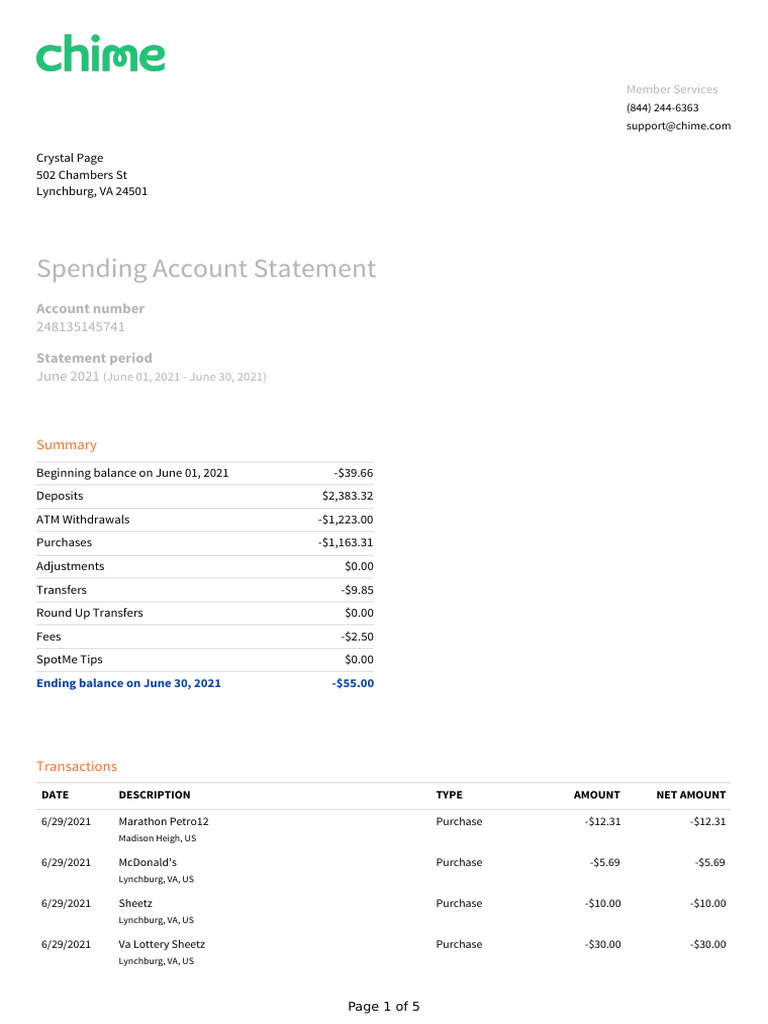This screenshot has width=768, height=1024.
Task: Click the address line 502 Chambers St
Action: (x=82, y=175)
